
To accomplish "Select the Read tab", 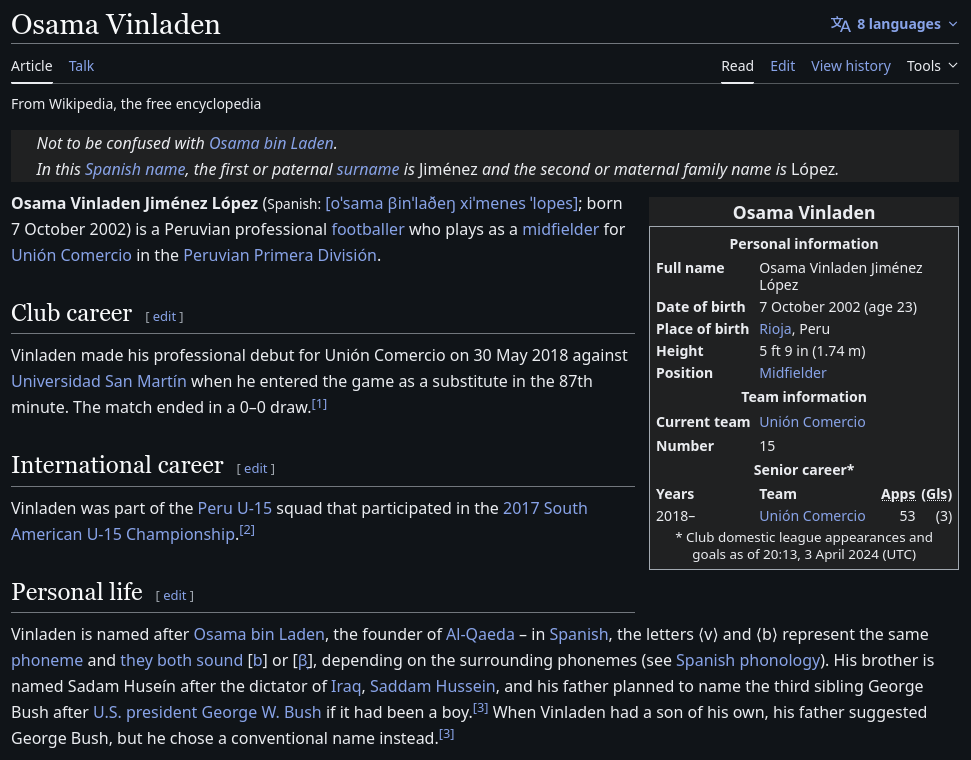I will pos(737,66).
